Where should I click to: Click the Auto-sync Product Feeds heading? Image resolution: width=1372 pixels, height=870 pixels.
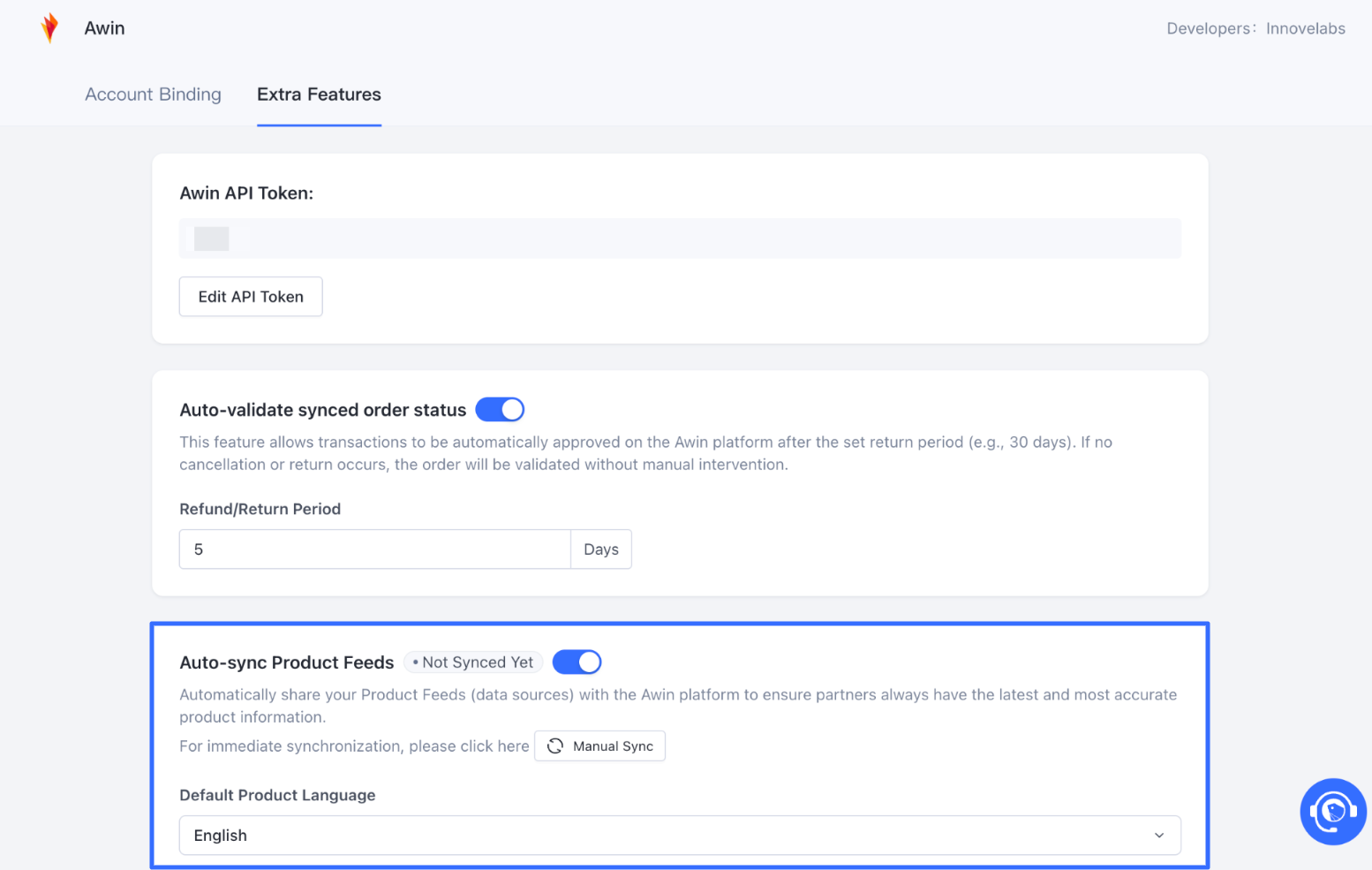click(x=286, y=662)
